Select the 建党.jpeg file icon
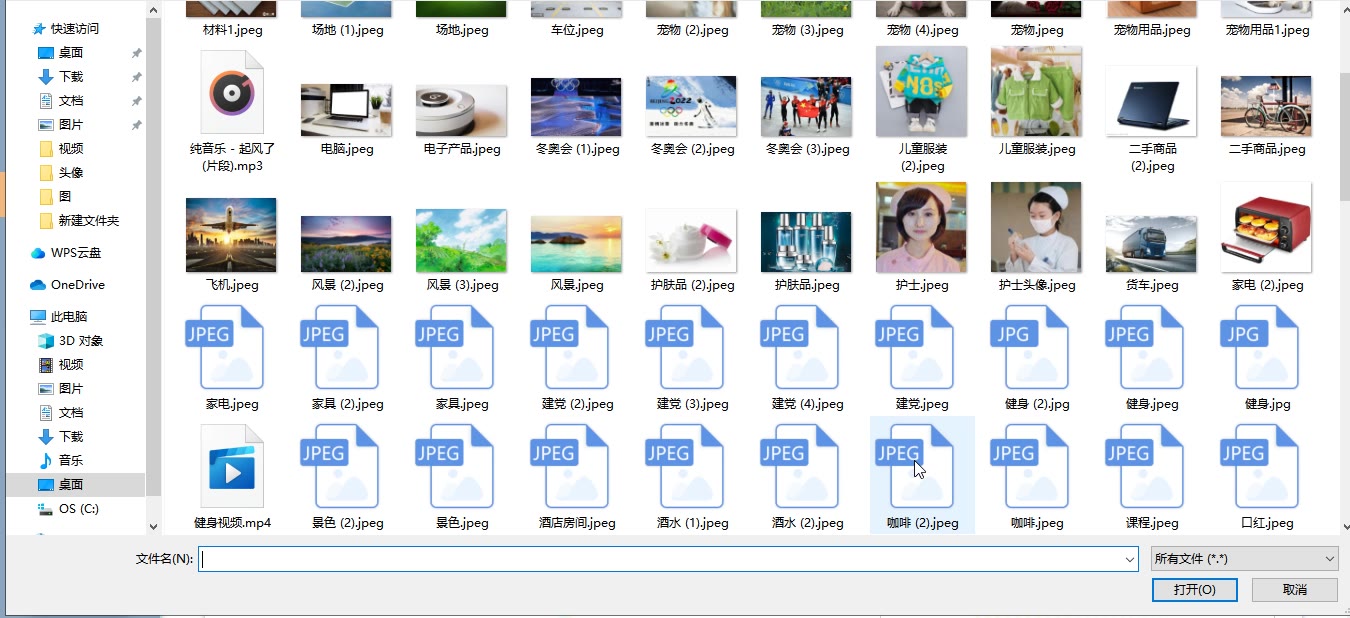The width and height of the screenshot is (1350, 618). [x=915, y=346]
